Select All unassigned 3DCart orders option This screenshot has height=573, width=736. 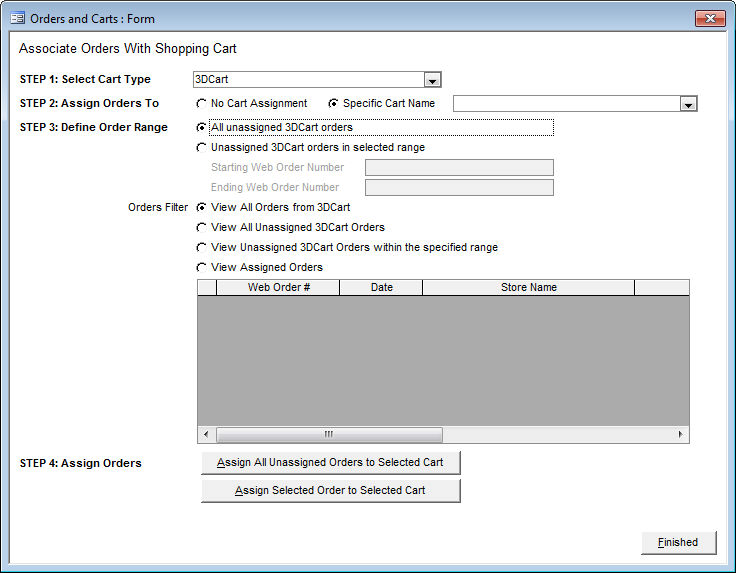click(203, 128)
